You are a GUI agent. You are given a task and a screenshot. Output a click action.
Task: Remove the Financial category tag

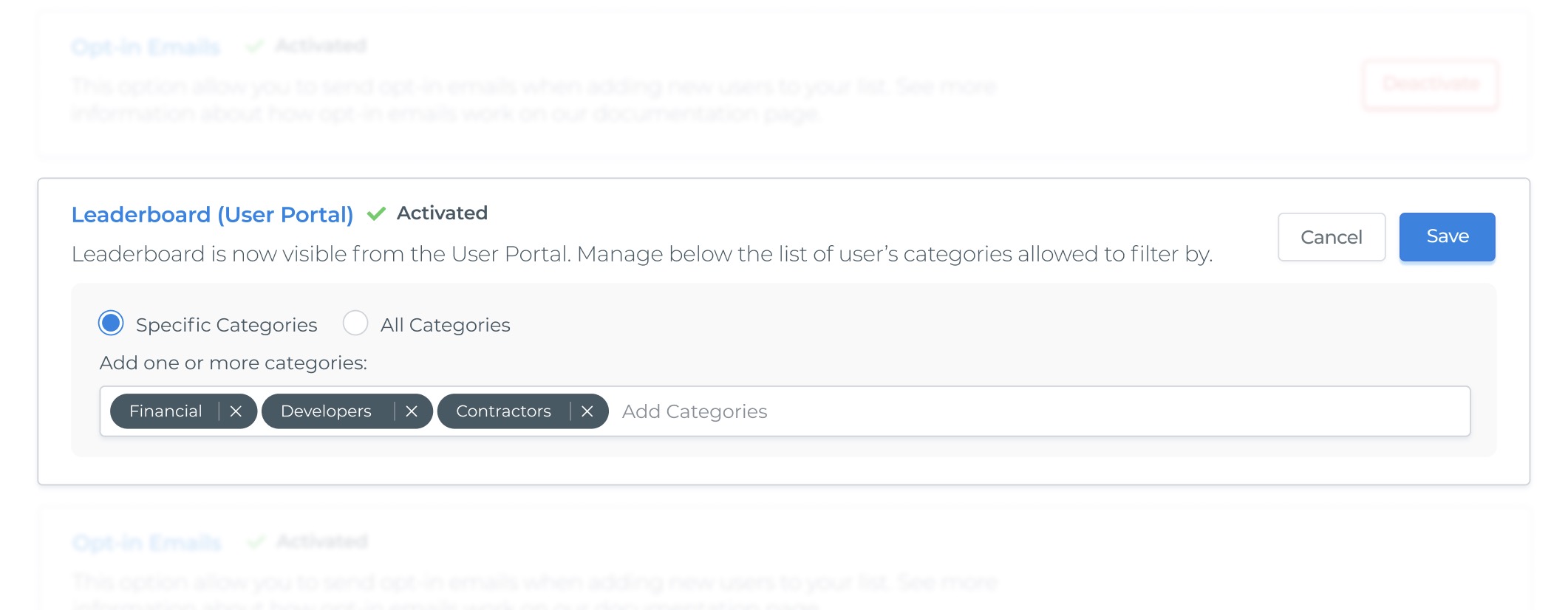pos(236,411)
